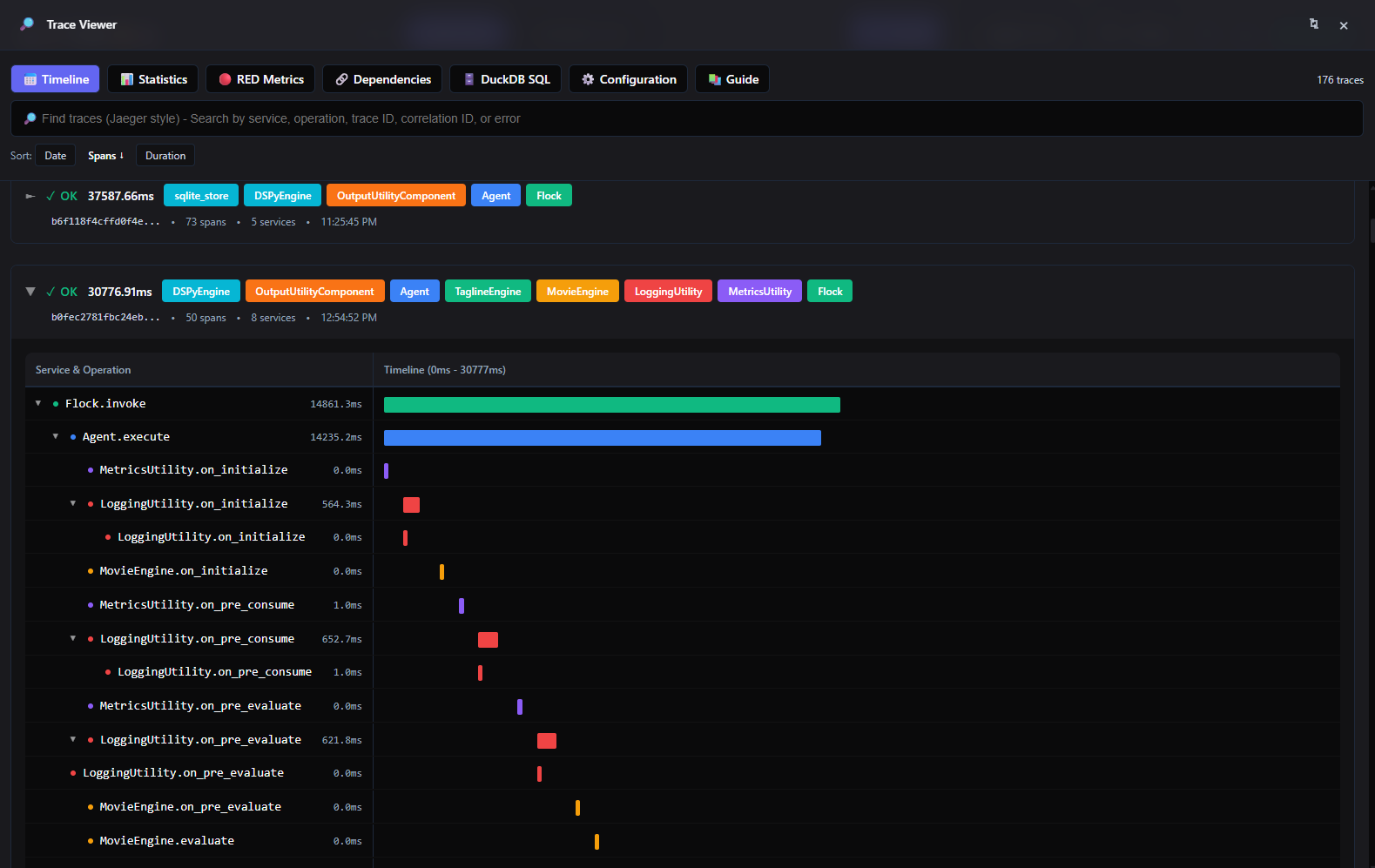The height and width of the screenshot is (868, 1375).
Task: Focus the Find traces search field
Action: click(x=686, y=118)
